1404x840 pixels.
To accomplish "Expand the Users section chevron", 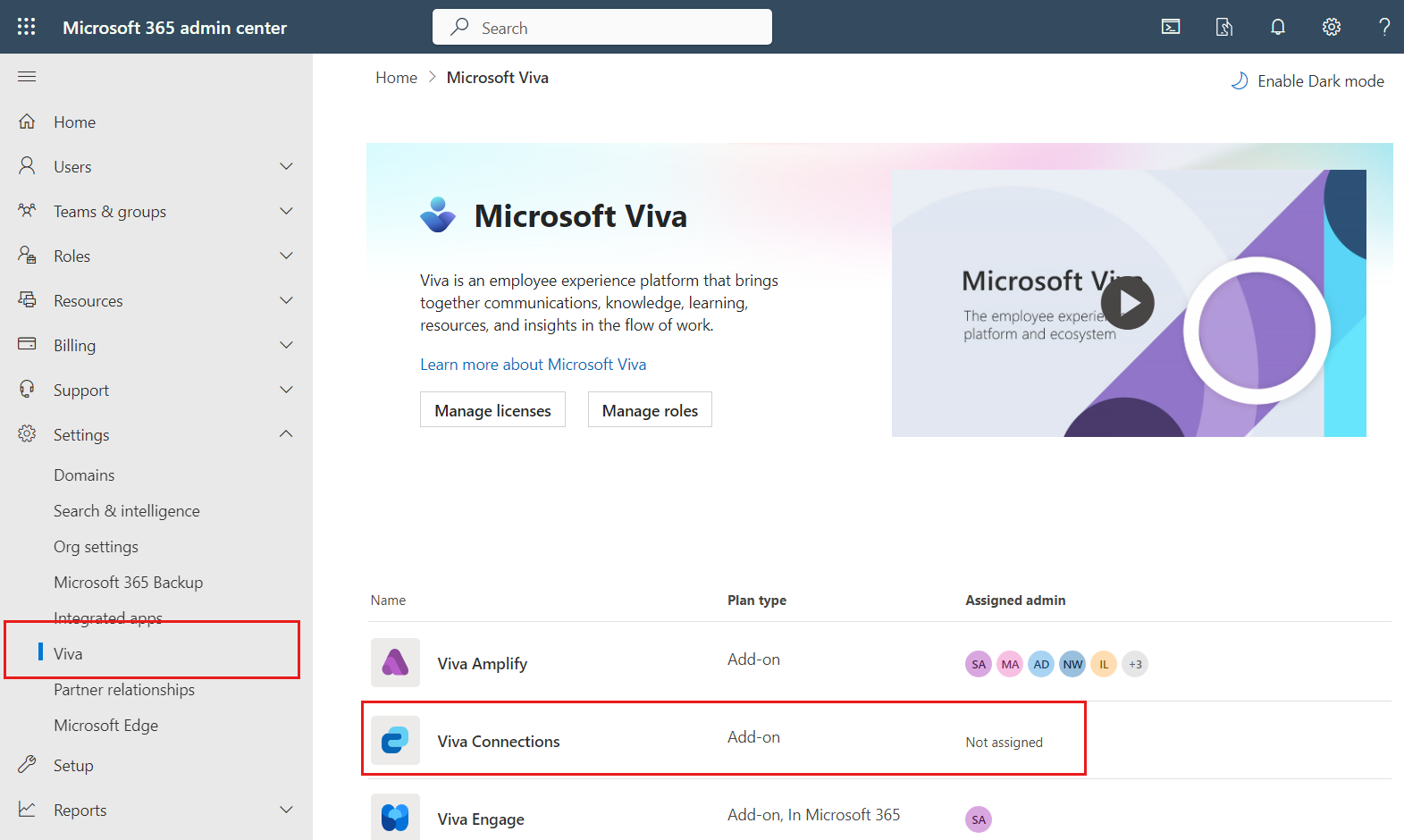I will [286, 166].
